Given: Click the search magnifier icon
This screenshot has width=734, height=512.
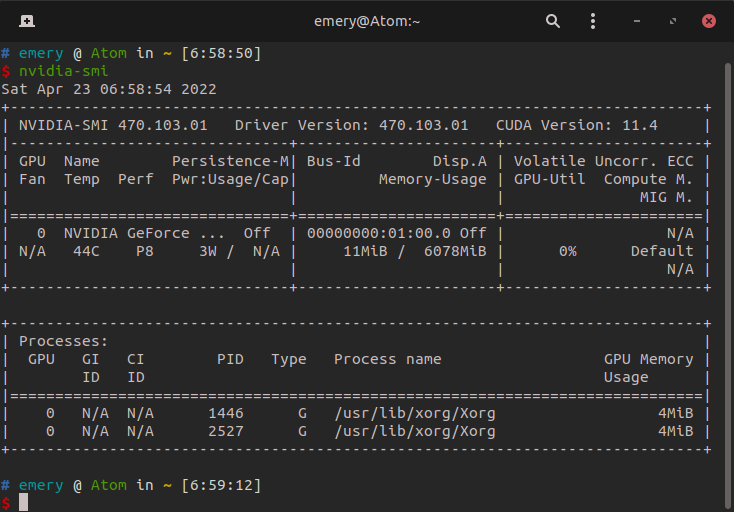Looking at the screenshot, I should click(x=553, y=20).
